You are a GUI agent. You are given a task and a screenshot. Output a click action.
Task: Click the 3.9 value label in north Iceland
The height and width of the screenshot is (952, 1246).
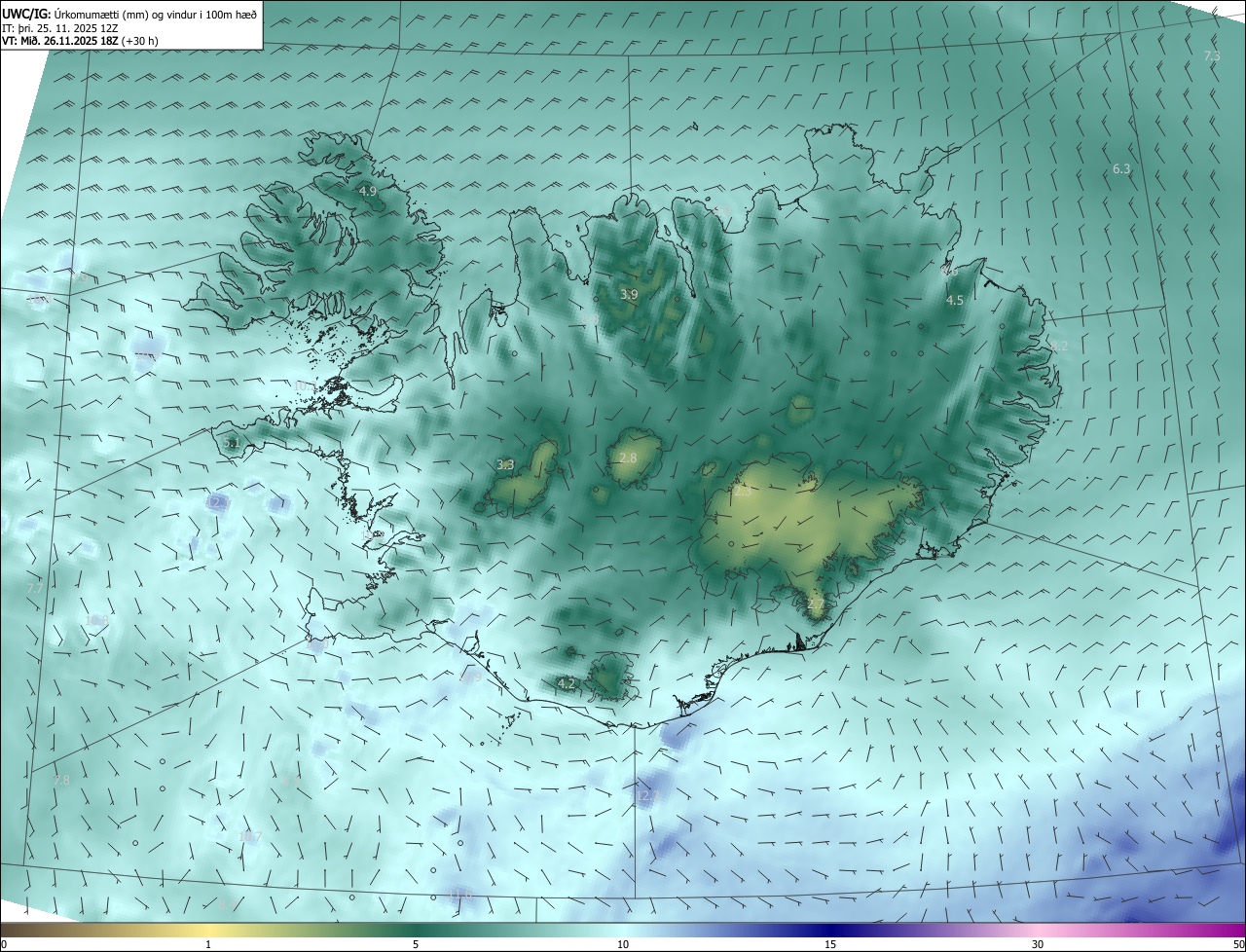pyautogui.click(x=629, y=294)
